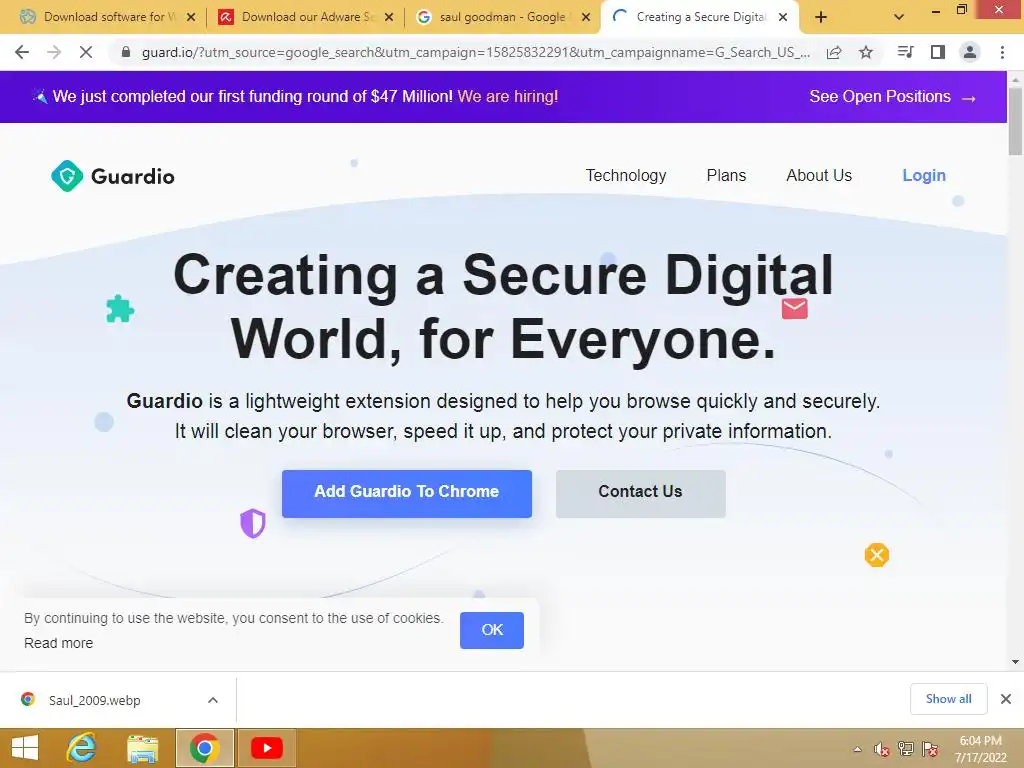Open the Windows Start button
Viewport: 1024px width, 768px height.
tap(25, 748)
